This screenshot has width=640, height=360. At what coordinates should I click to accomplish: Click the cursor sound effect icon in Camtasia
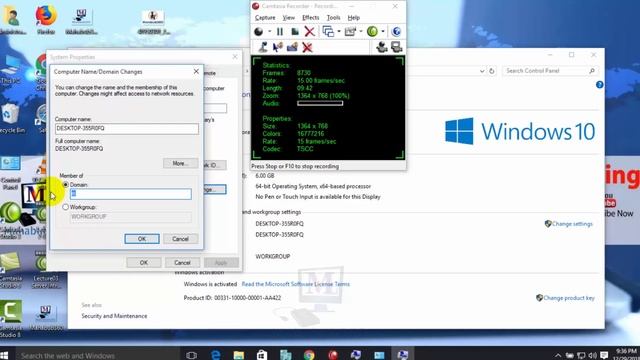point(278,47)
